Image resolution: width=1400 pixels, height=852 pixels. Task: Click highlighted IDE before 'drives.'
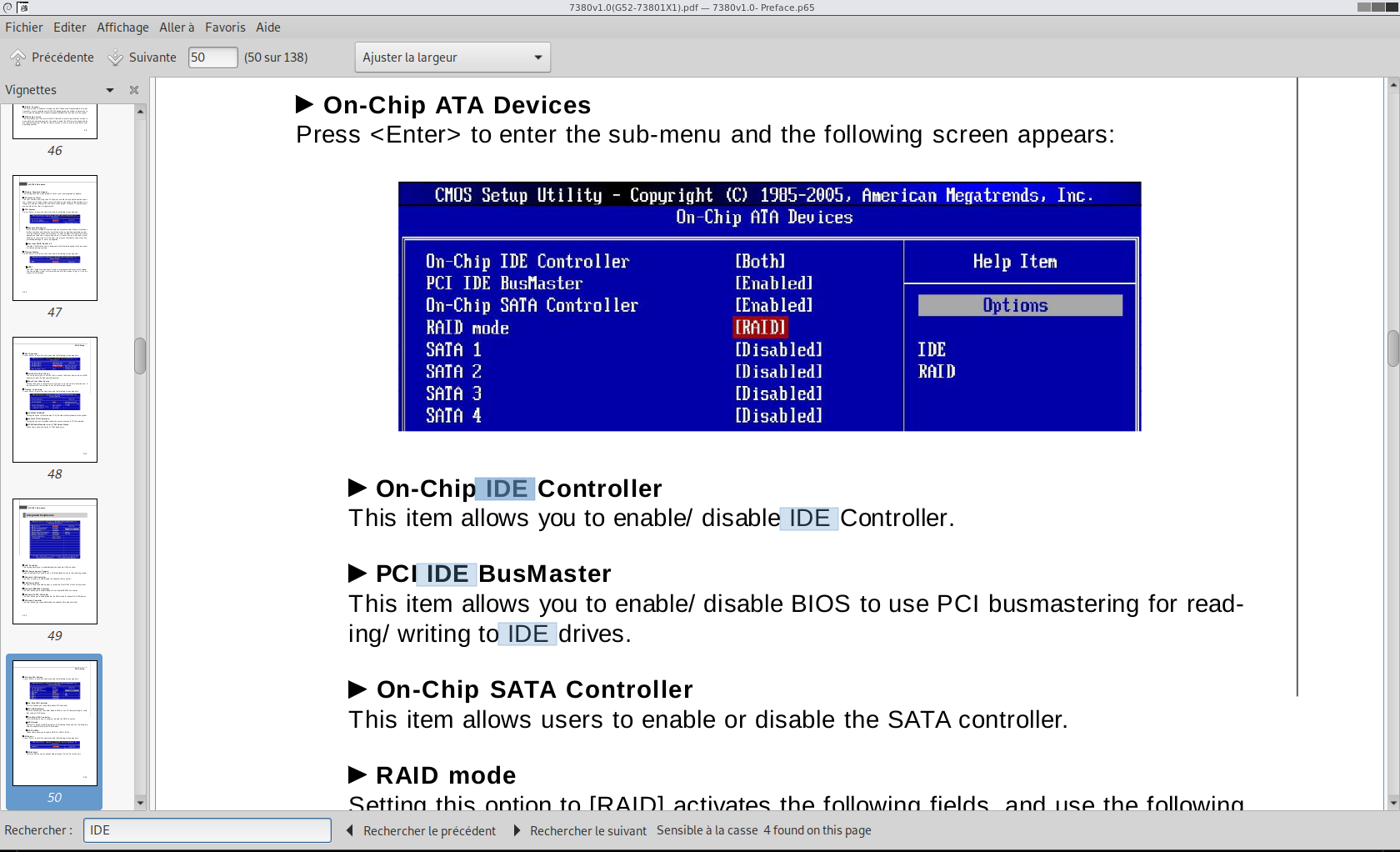tap(528, 634)
